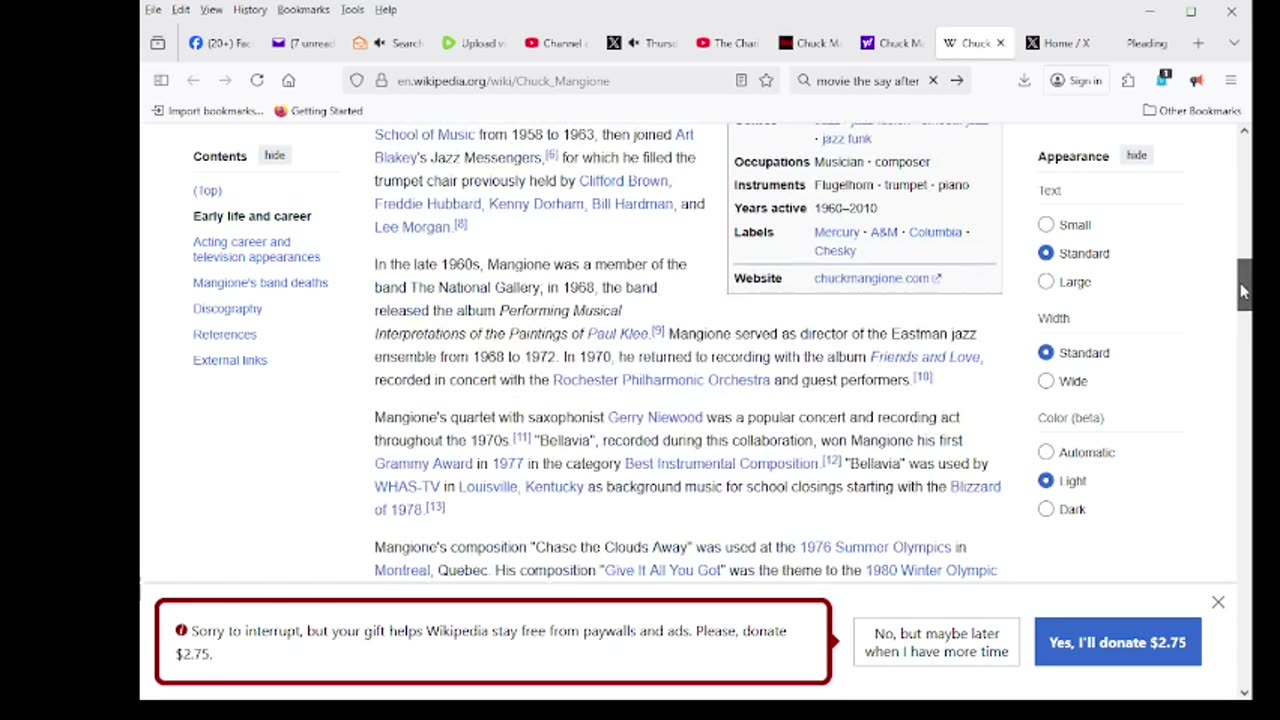The height and width of the screenshot is (720, 1280).
Task: Click the page vertical scrollbar thumb
Action: point(1244,285)
